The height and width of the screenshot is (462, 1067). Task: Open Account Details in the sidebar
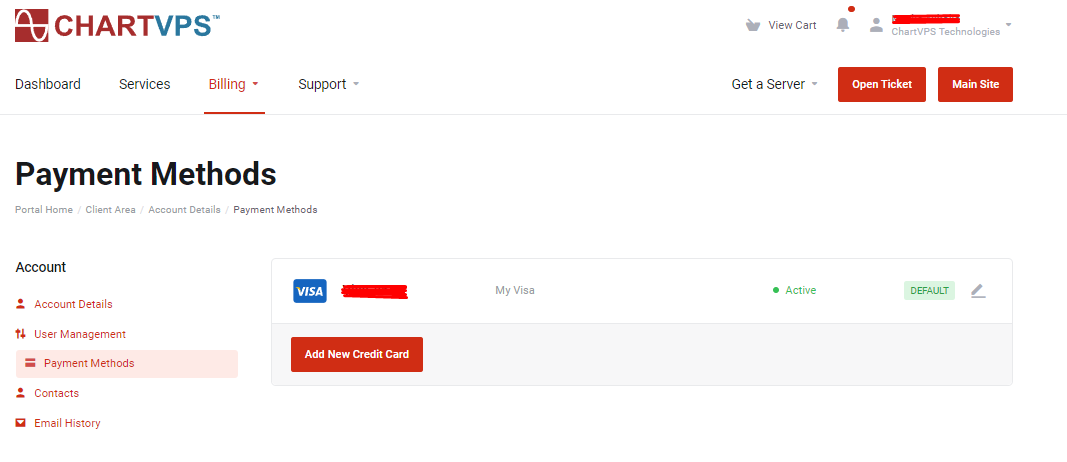coord(73,304)
